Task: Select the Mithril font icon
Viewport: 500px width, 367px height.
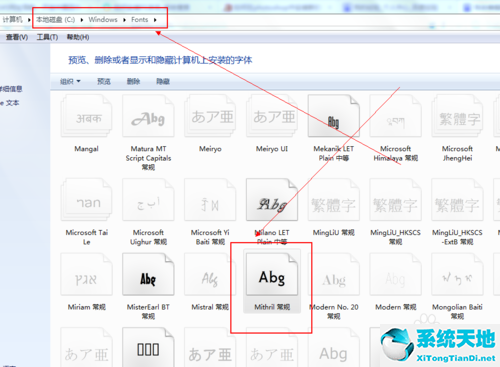Action: tap(272, 275)
